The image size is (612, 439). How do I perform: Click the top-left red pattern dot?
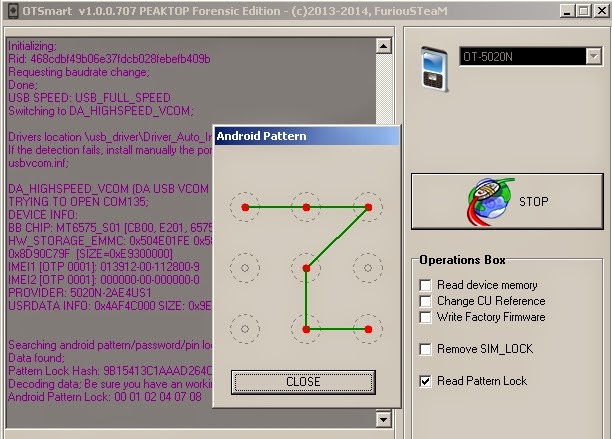(x=245, y=207)
